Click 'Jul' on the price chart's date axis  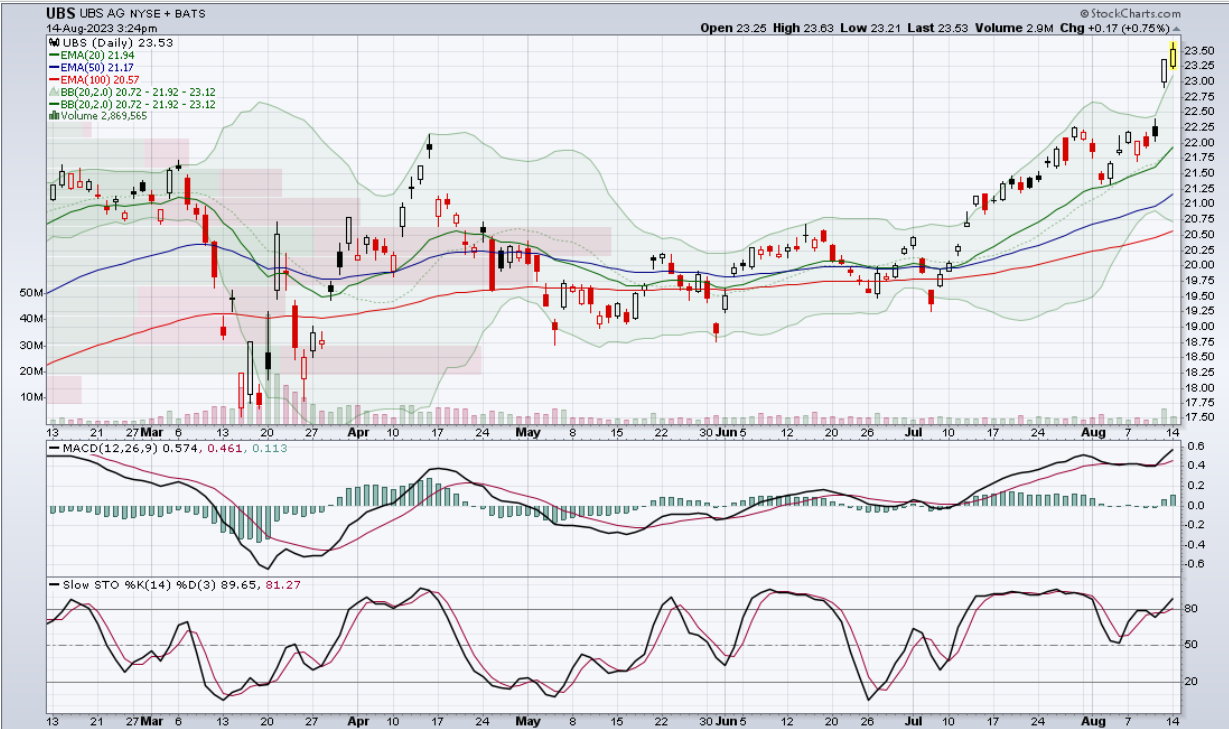[913, 432]
